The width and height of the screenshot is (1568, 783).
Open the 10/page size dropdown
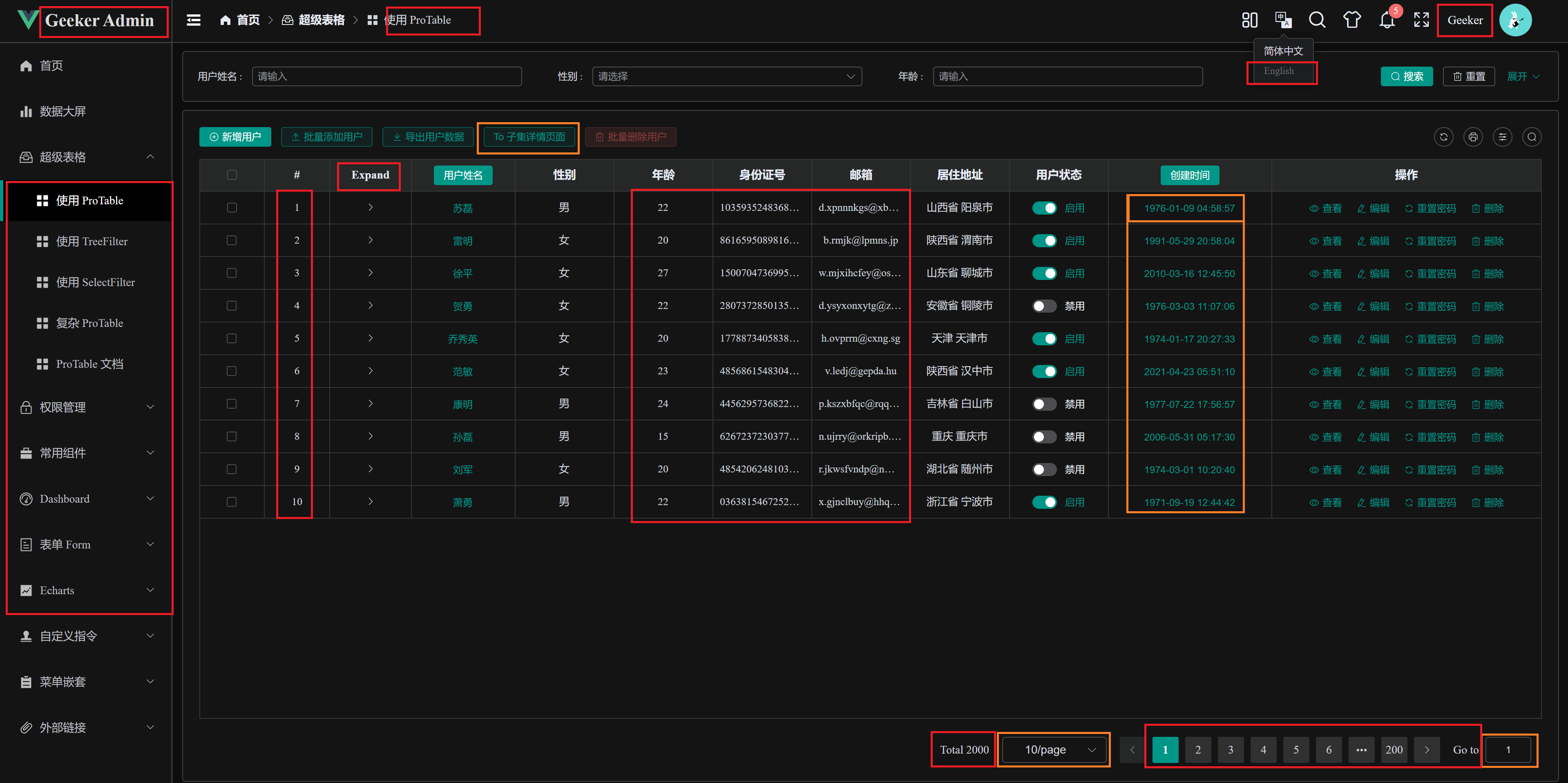point(1054,750)
